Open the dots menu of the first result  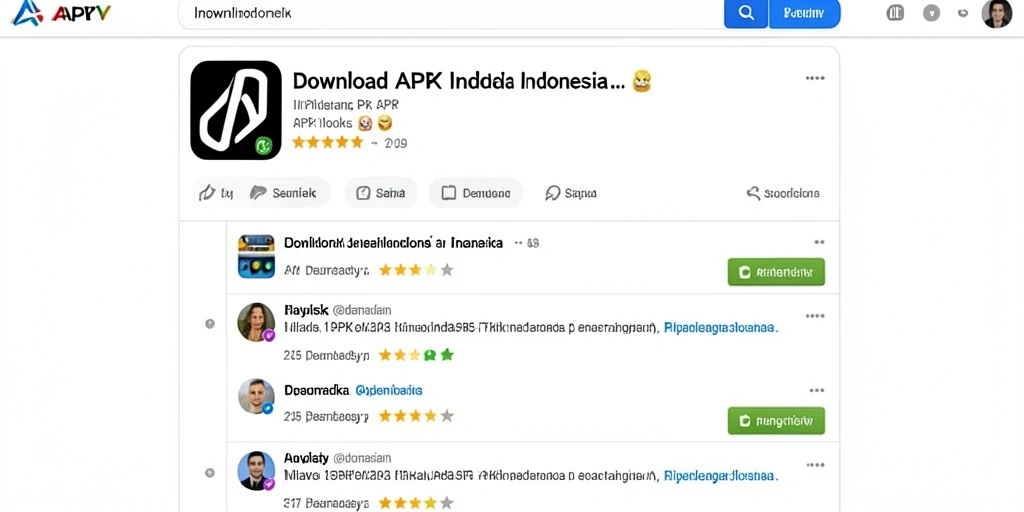pyautogui.click(x=819, y=242)
